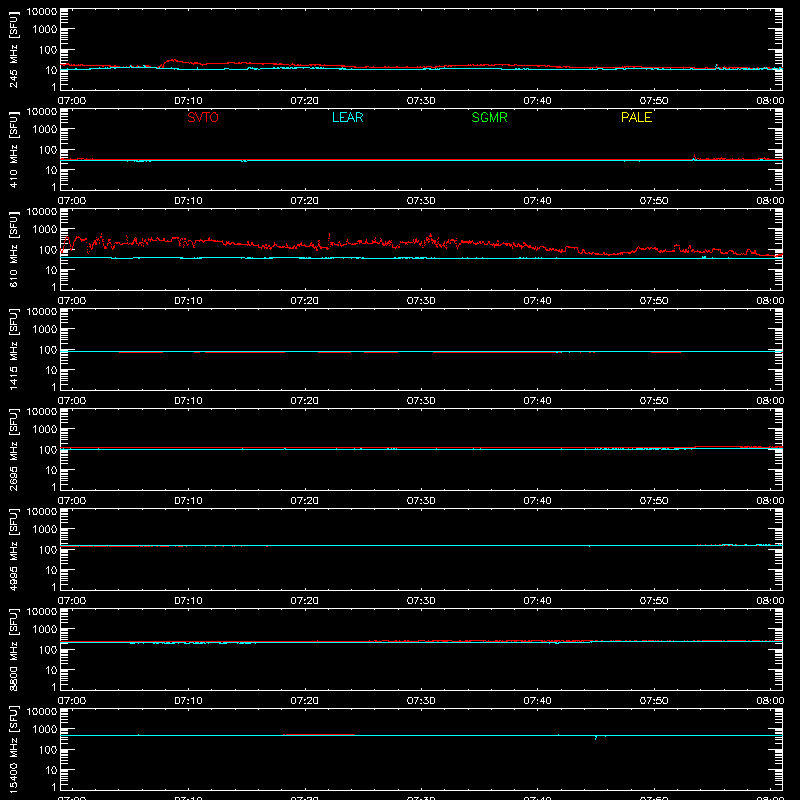The width and height of the screenshot is (800, 800).
Task: Select the 15400 MHz [SFU] axis title
Action: pos(13,749)
